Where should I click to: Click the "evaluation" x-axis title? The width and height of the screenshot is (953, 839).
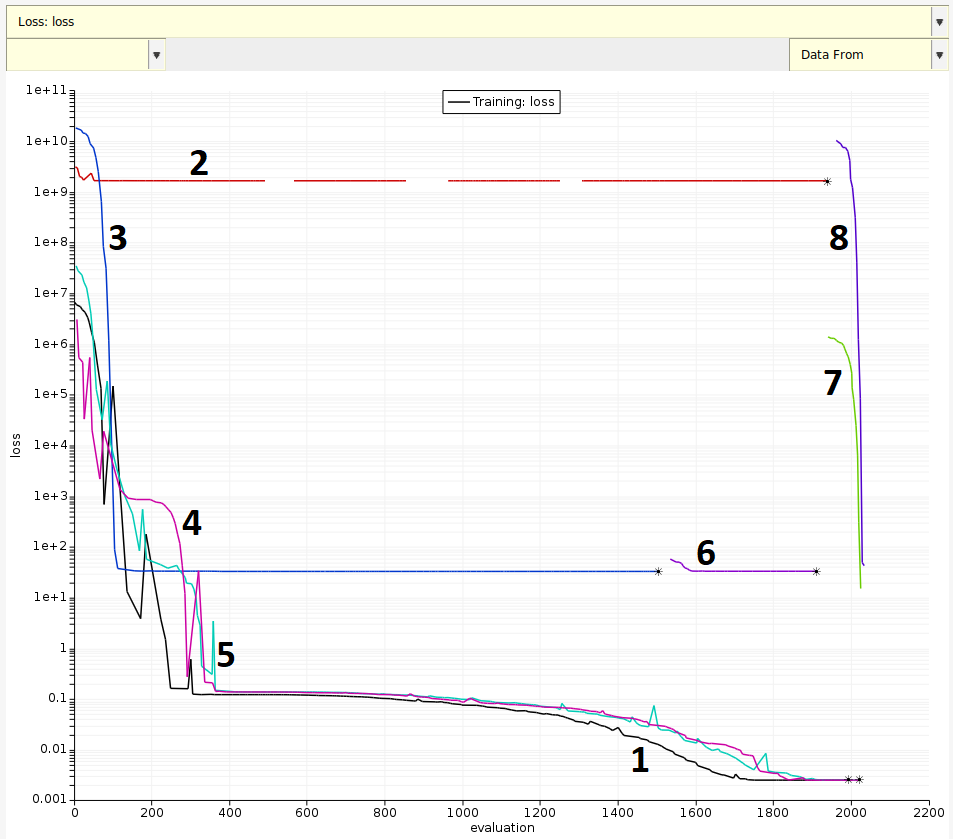[x=502, y=827]
